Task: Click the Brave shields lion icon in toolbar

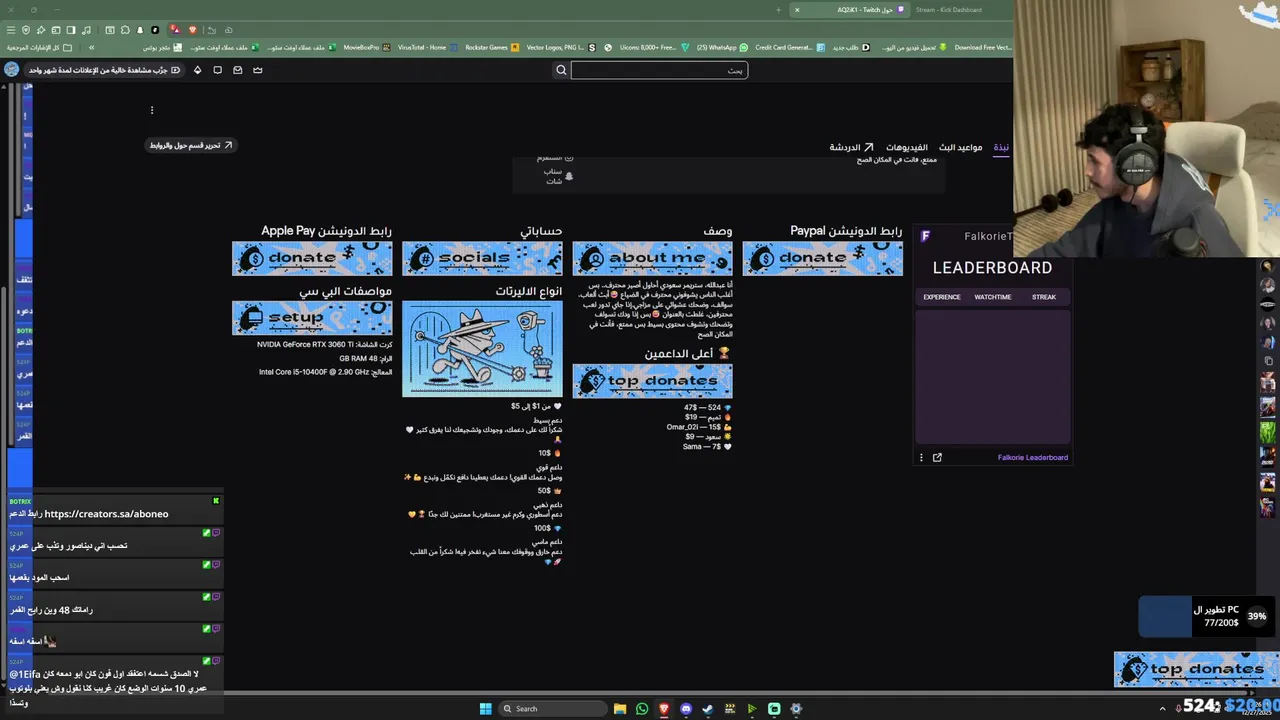Action: [x=193, y=30]
